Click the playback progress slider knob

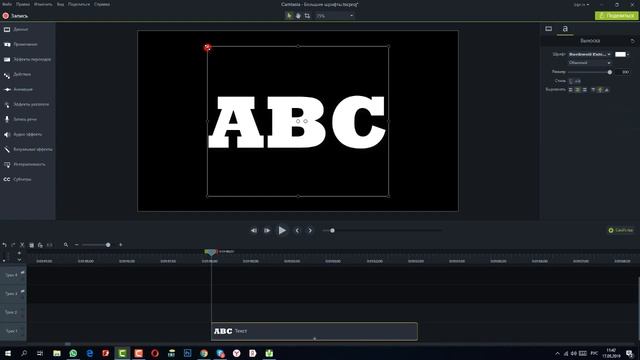point(332,231)
